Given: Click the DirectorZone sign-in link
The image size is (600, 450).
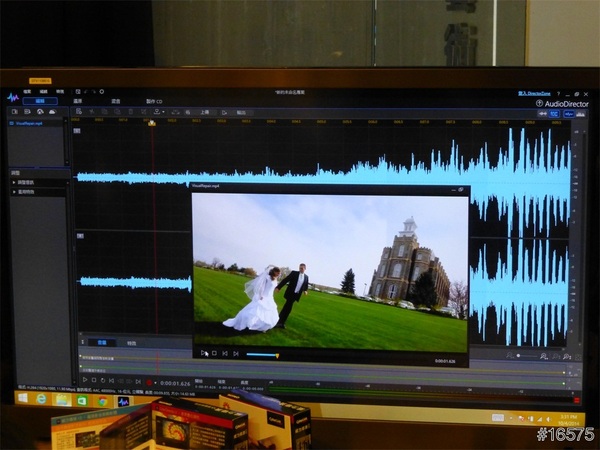Looking at the screenshot, I should (536, 92).
